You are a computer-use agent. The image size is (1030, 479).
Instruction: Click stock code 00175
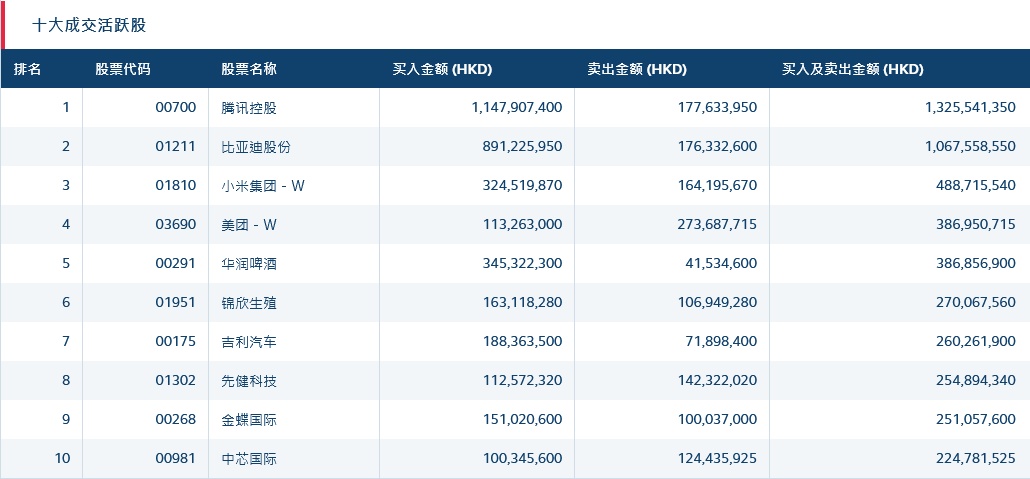pos(175,341)
